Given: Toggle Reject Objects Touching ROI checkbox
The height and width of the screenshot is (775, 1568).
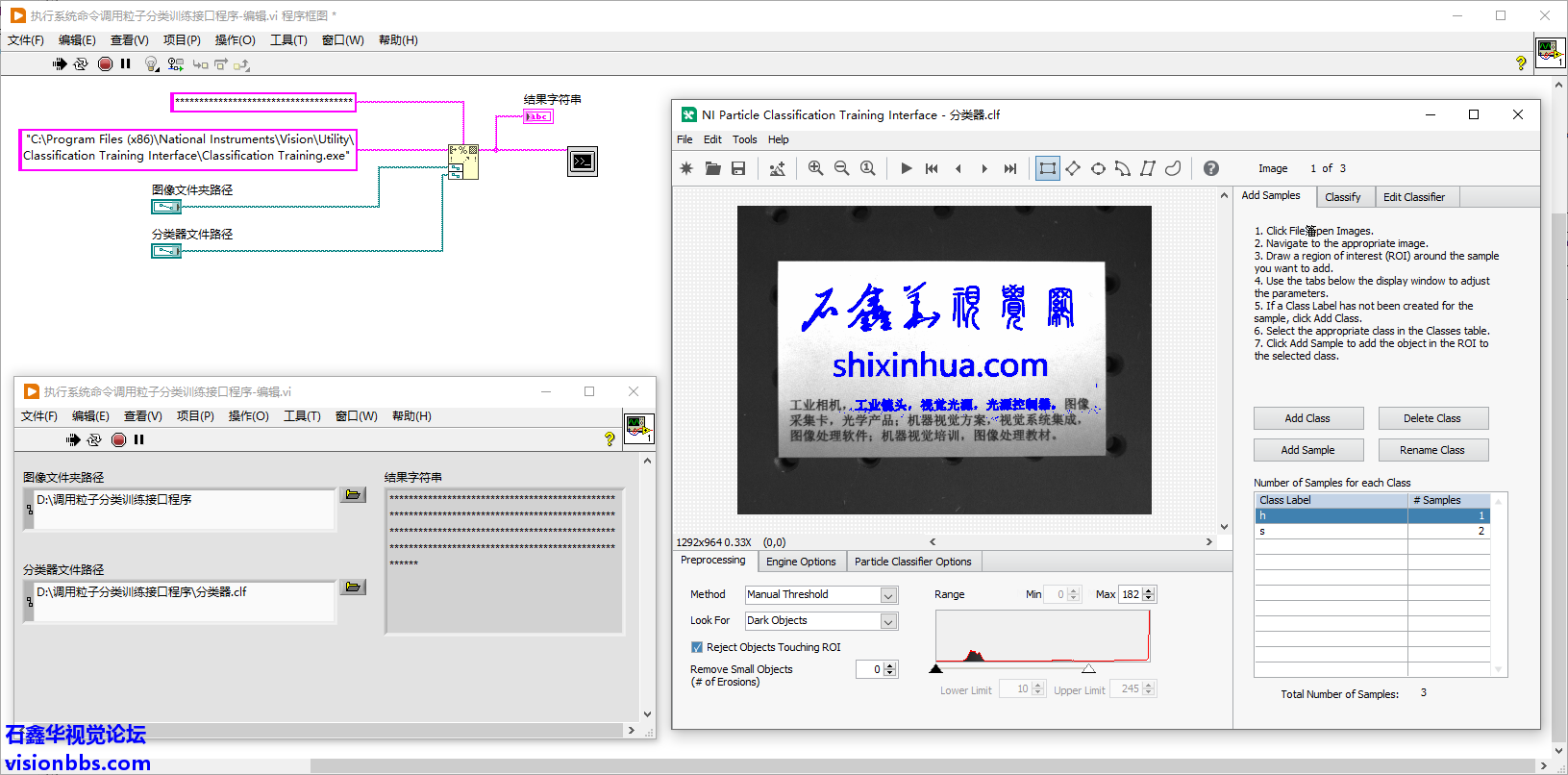Looking at the screenshot, I should (696, 647).
